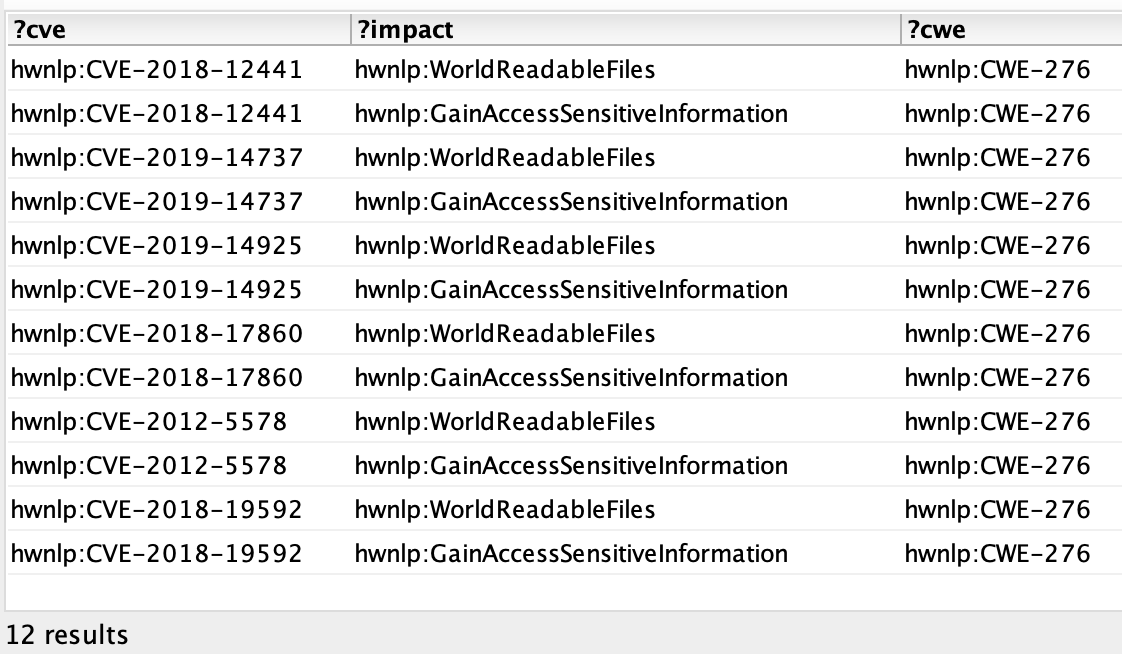Click CWE-276 in CVE-2012-5578 WorldReadableFiles row

pos(997,422)
